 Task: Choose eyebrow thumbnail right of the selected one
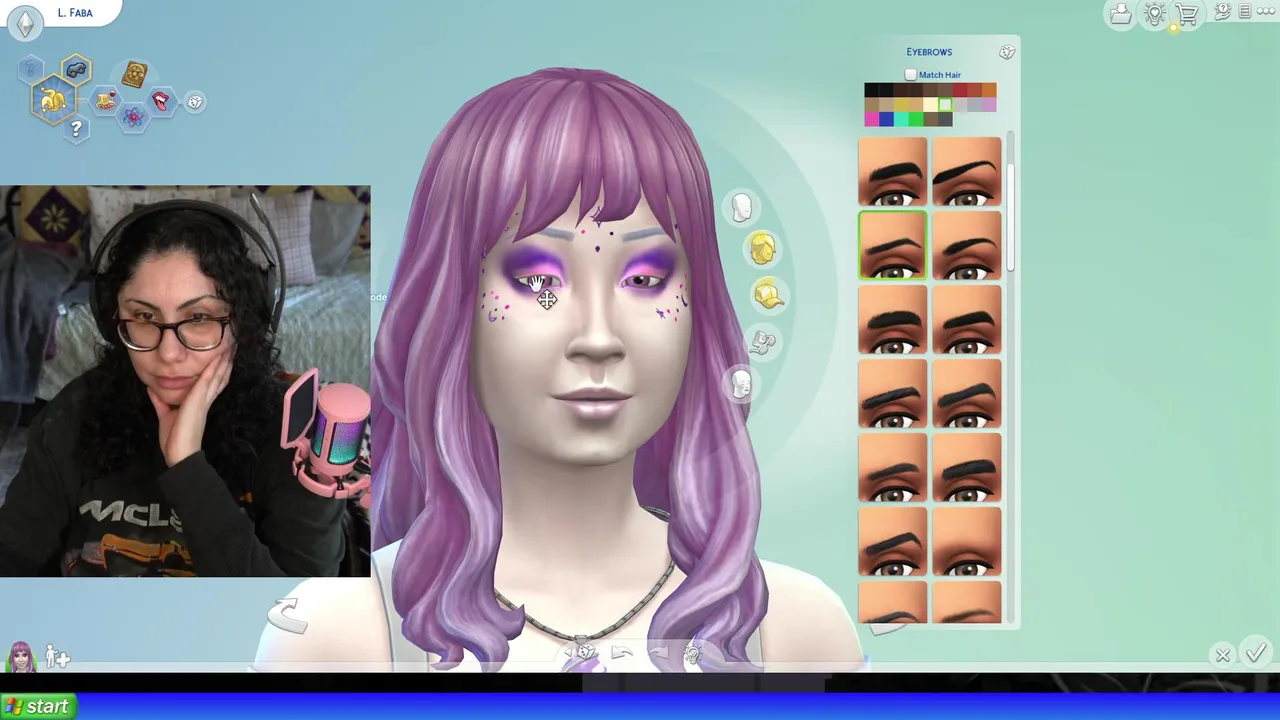point(967,246)
